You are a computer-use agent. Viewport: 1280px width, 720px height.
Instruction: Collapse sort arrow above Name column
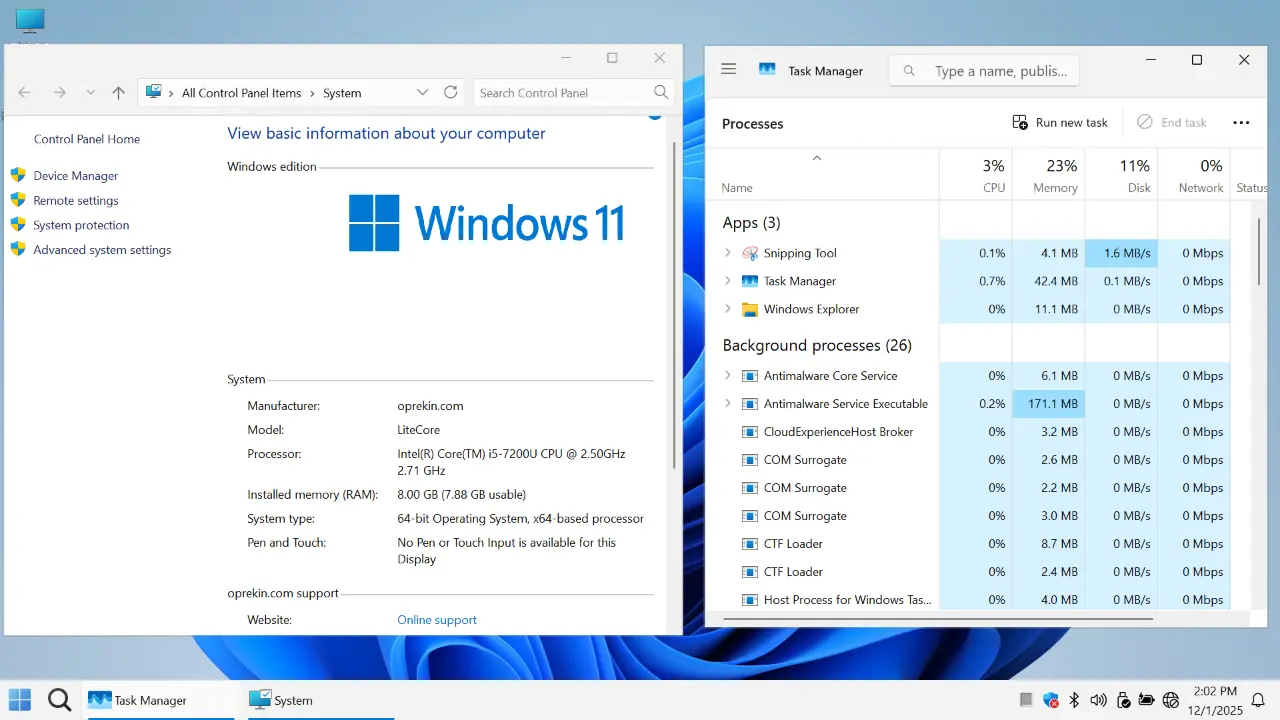click(817, 157)
